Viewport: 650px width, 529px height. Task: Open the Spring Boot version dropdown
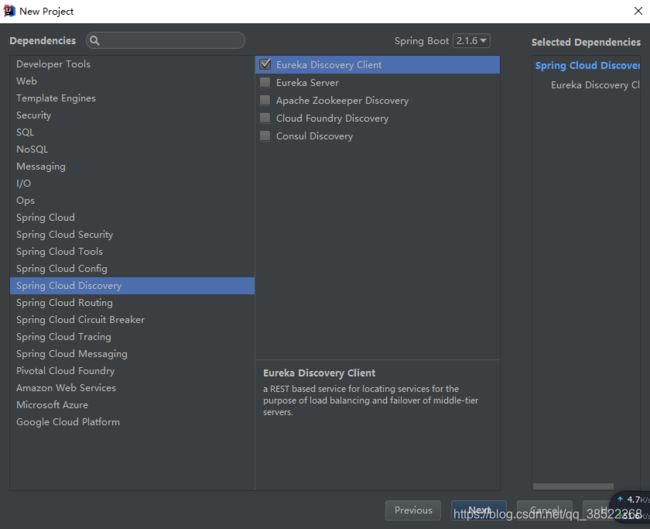[x=471, y=41]
